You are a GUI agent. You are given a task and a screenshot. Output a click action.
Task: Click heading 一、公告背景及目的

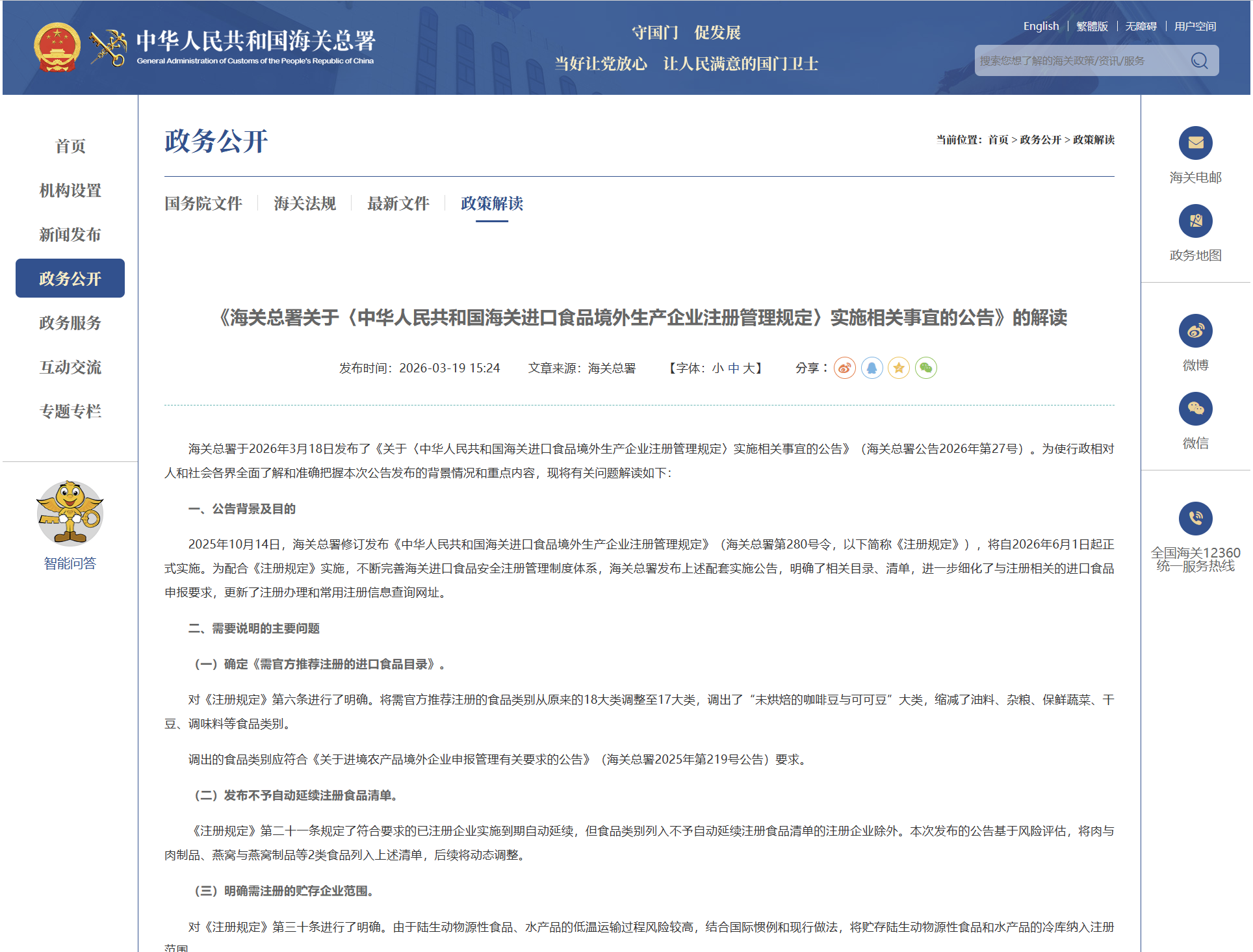tap(242, 509)
